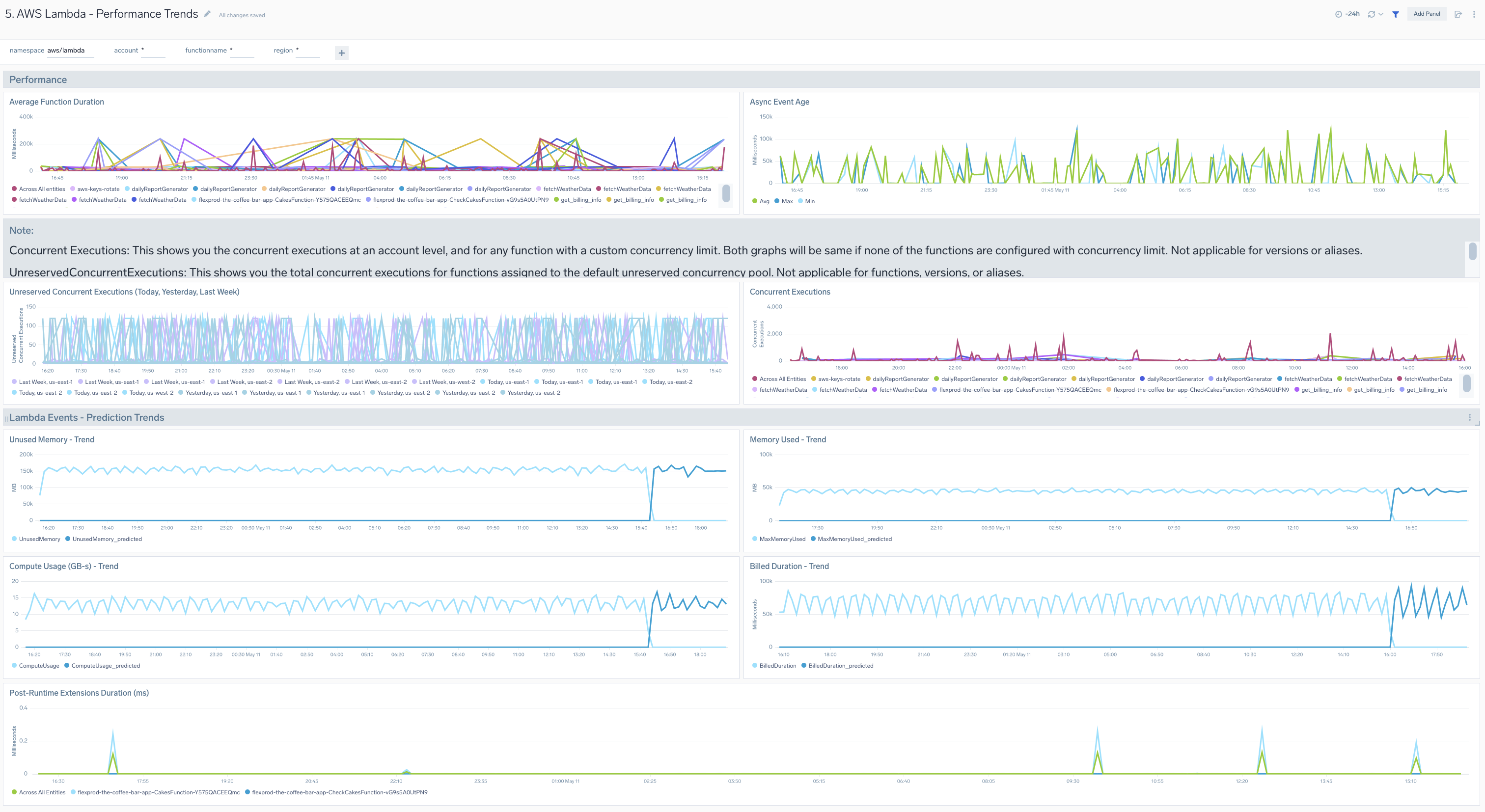
Task: Toggle Max series in Async Event Age legend
Action: (783, 201)
